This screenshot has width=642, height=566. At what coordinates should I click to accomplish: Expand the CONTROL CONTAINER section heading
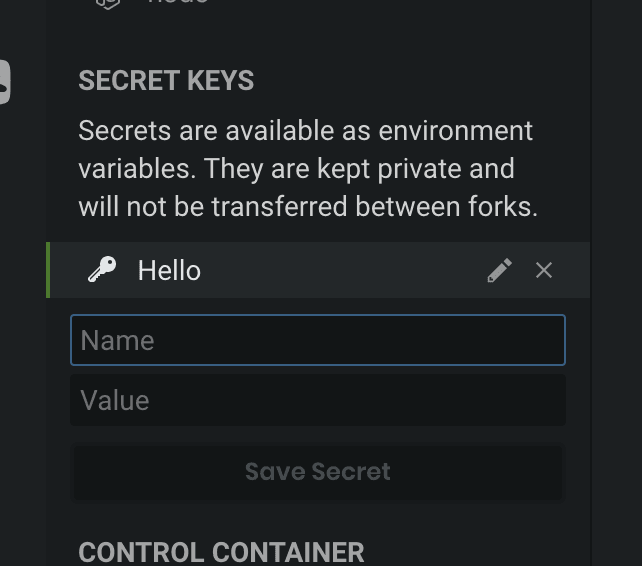point(221,552)
